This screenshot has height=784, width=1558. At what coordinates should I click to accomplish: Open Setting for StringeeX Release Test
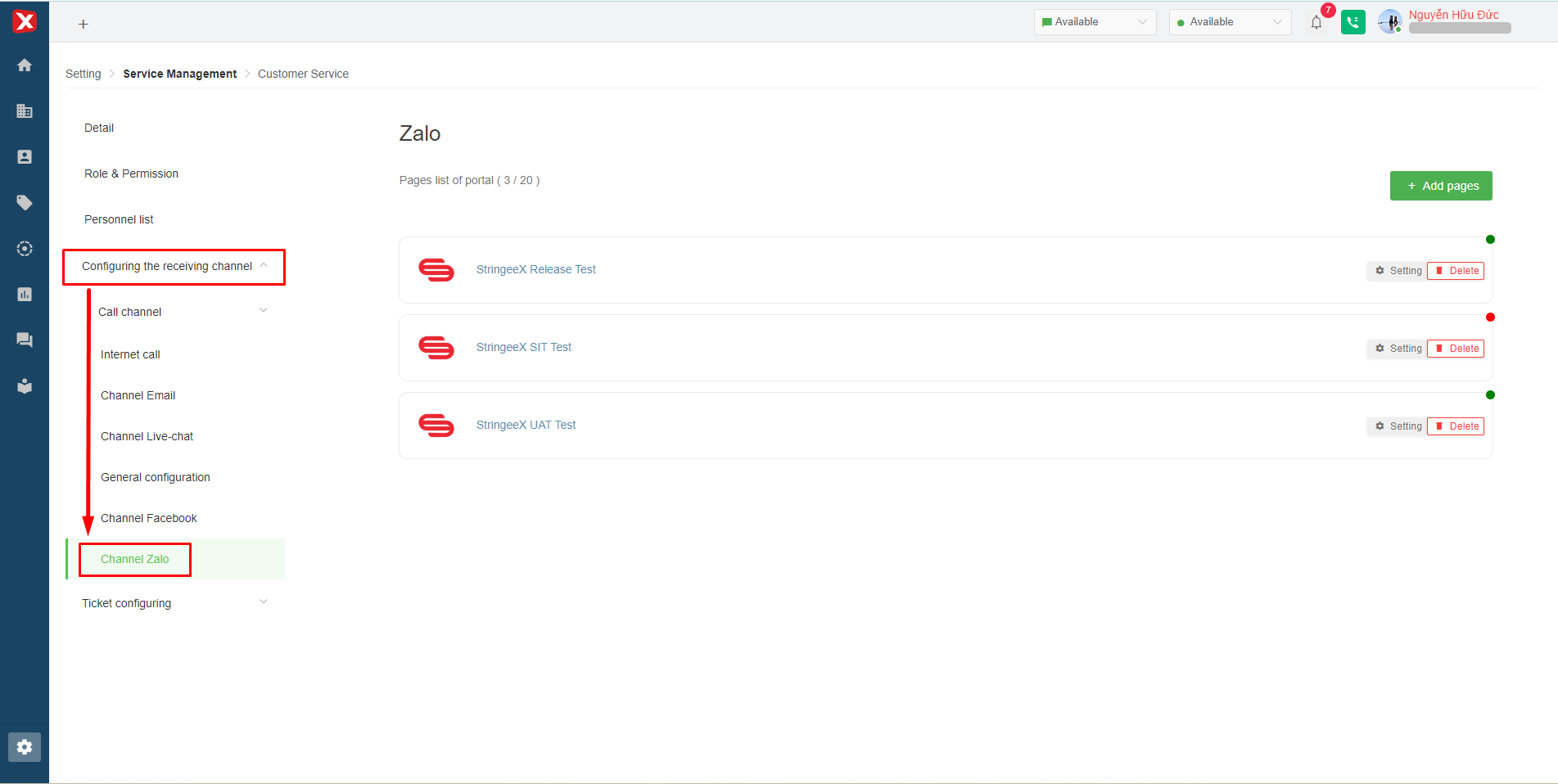click(1398, 271)
